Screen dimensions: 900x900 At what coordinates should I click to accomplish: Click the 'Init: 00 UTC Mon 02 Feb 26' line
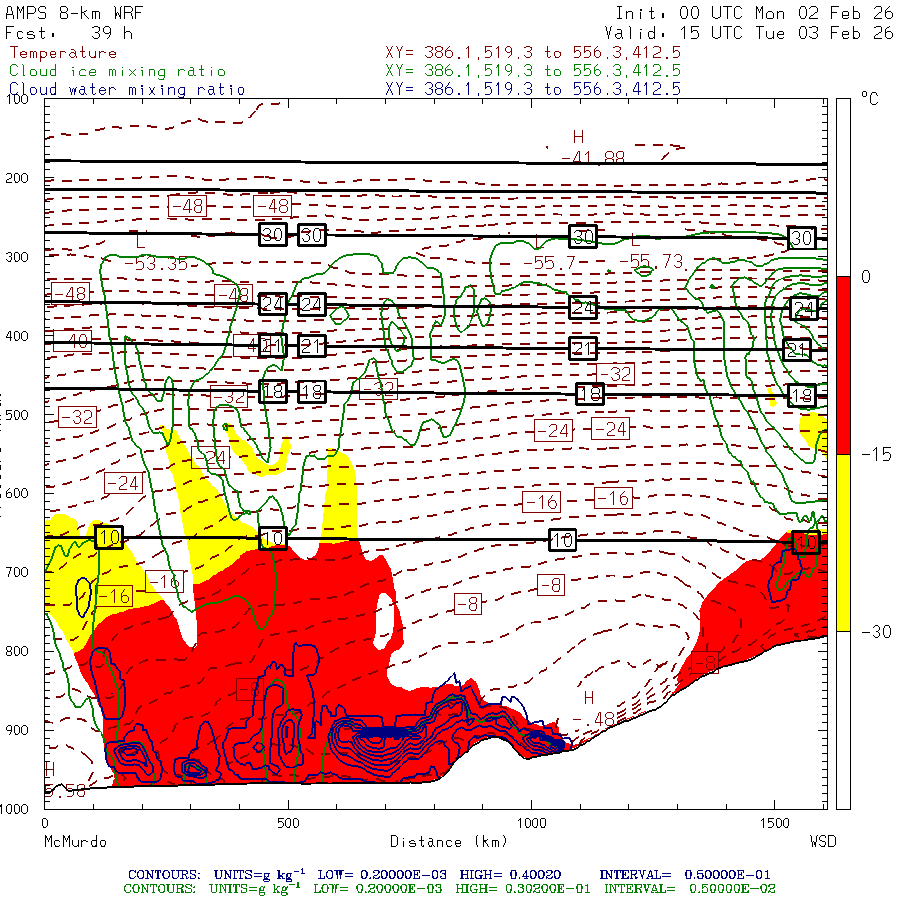click(x=754, y=13)
